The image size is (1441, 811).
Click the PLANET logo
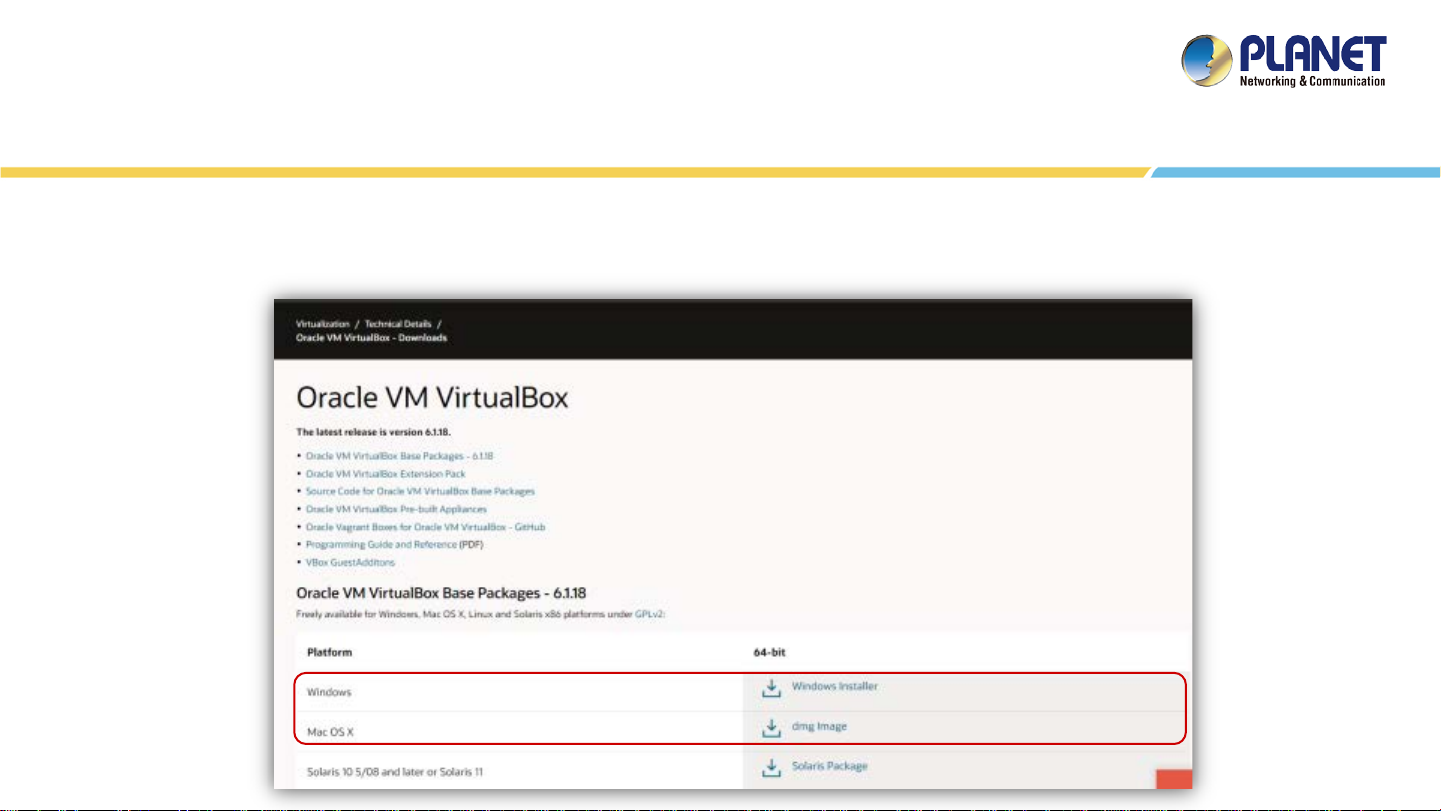point(1284,60)
